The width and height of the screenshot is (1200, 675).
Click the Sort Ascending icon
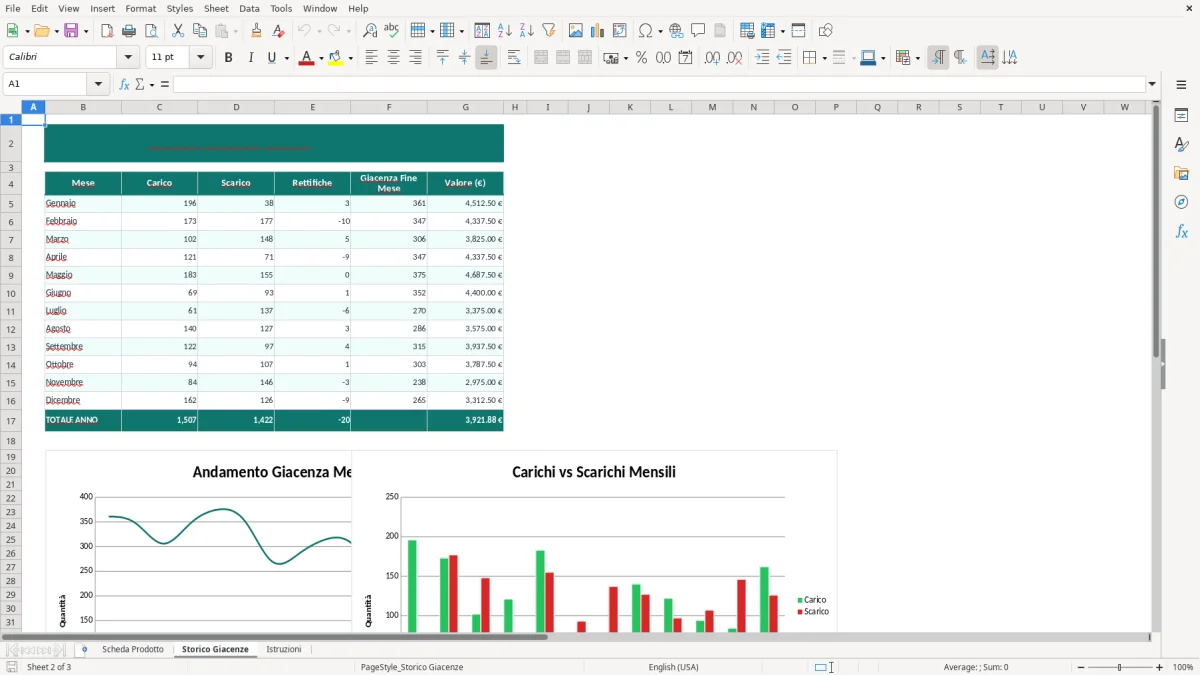pyautogui.click(x=505, y=31)
